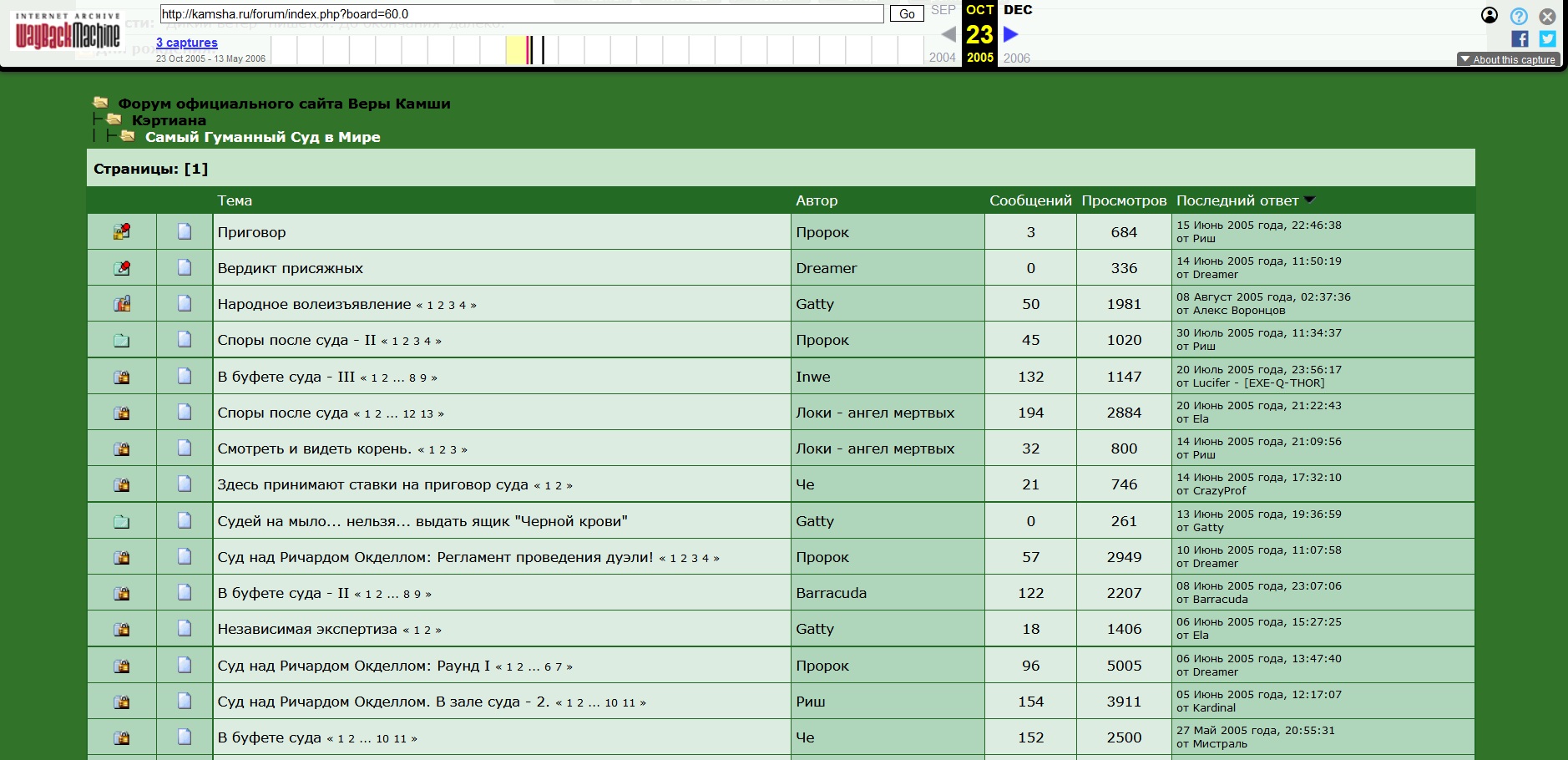Select the yellow highlighted month on the capture timeline
1568x760 pixels.
click(516, 50)
